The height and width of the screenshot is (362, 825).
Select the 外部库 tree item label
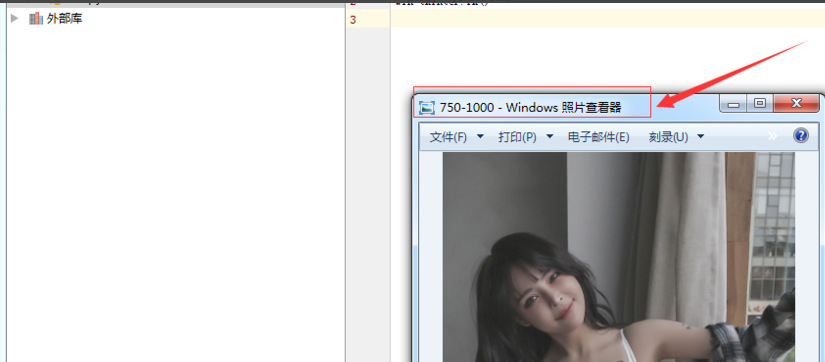pos(64,19)
